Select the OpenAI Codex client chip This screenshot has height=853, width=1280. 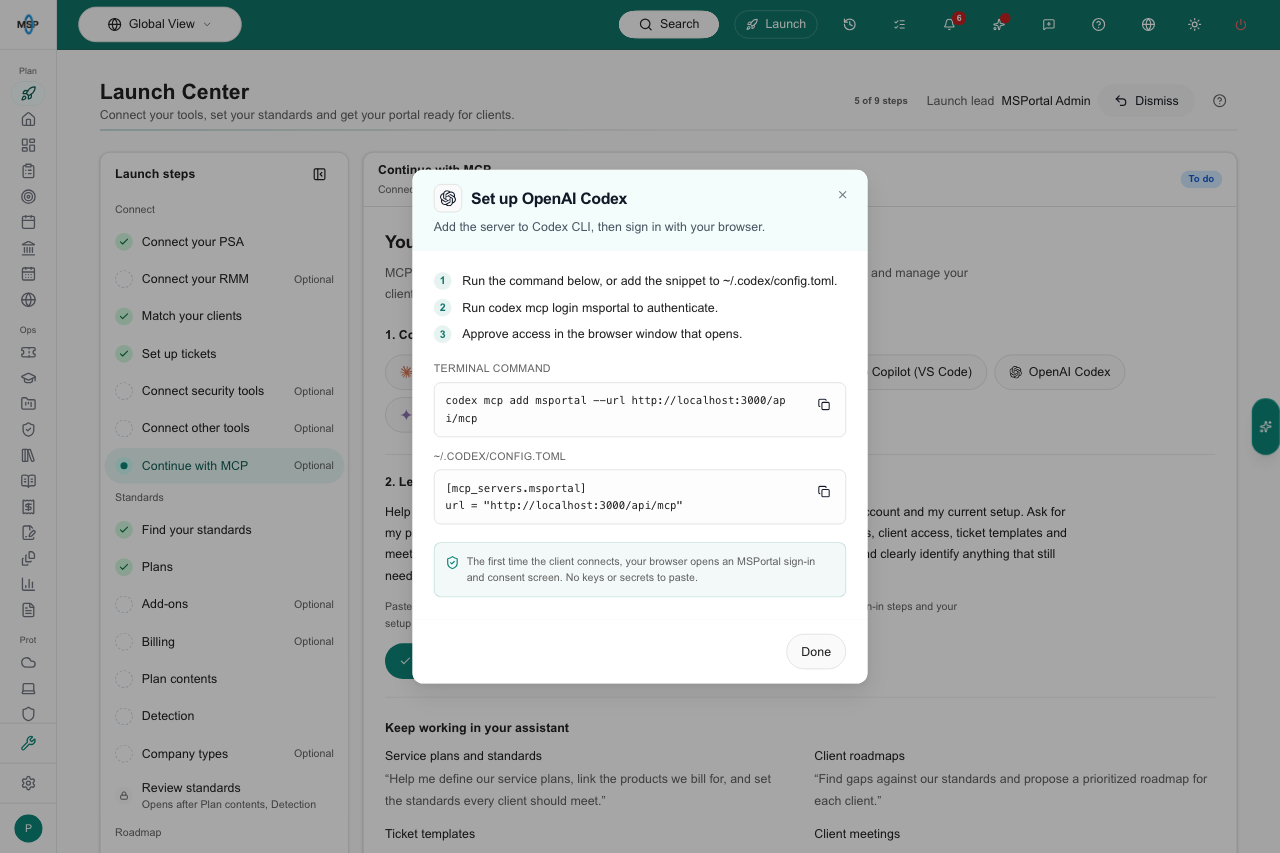tap(1059, 372)
